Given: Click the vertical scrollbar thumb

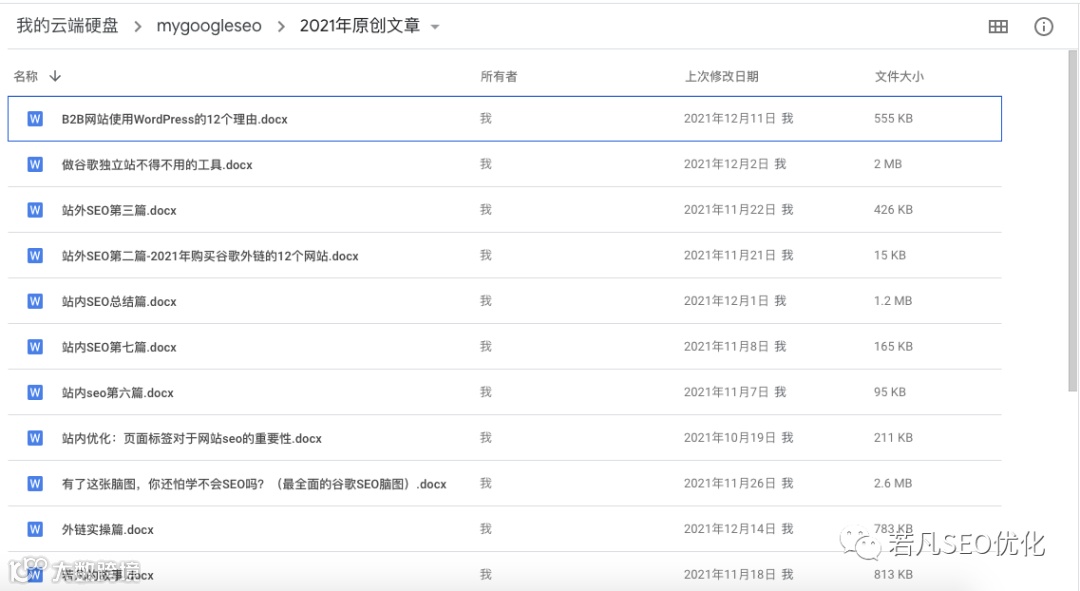Looking at the screenshot, I should pos(1073,220).
